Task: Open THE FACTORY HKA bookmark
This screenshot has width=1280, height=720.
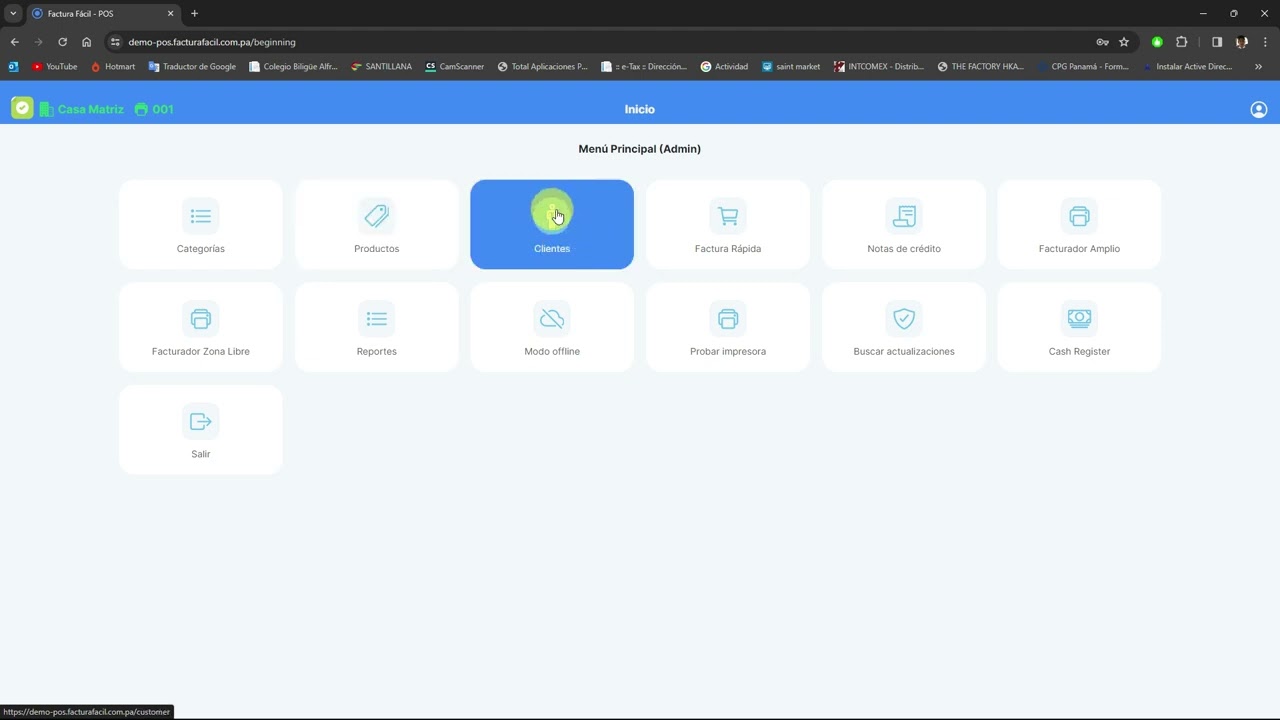Action: tap(981, 67)
